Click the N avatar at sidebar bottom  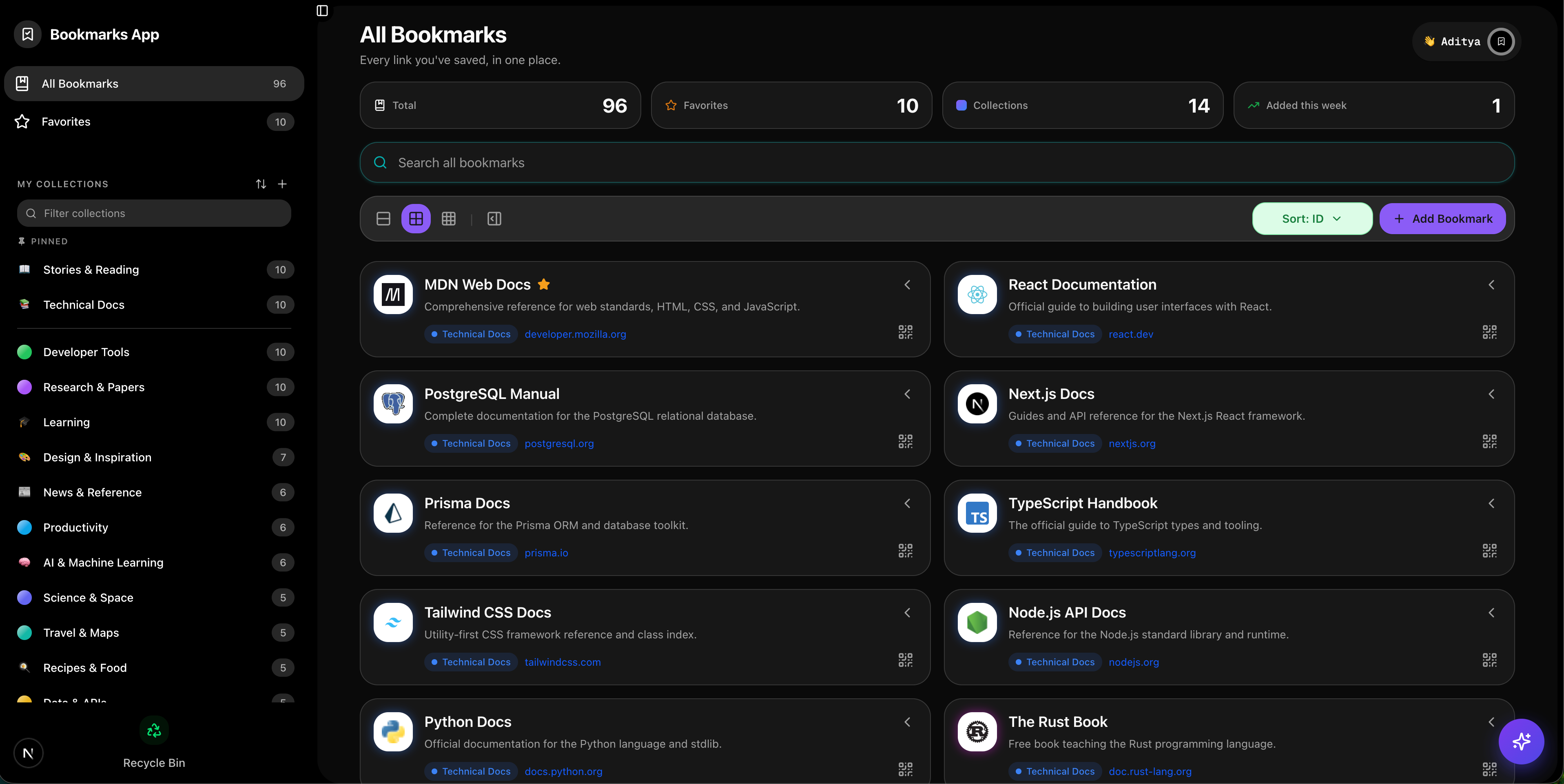[28, 753]
